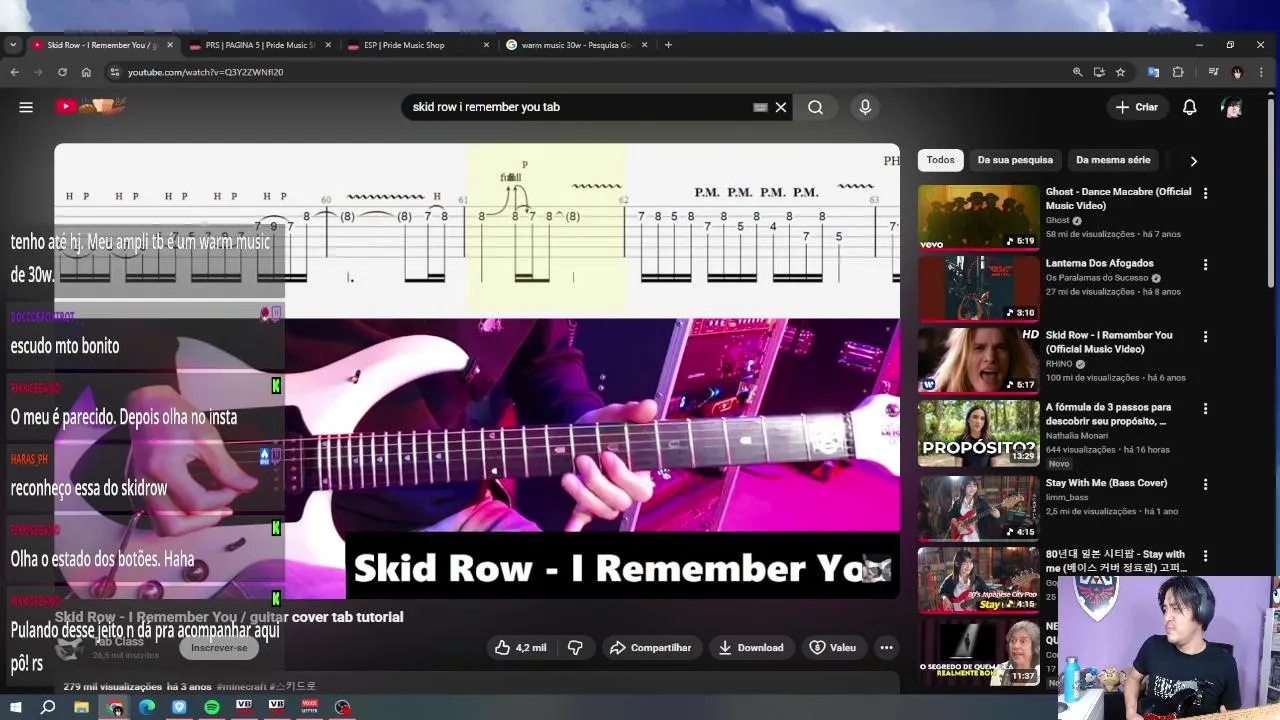Open Ghost Dance Macabre video thumbnail
This screenshot has width=1280, height=720.
[979, 217]
